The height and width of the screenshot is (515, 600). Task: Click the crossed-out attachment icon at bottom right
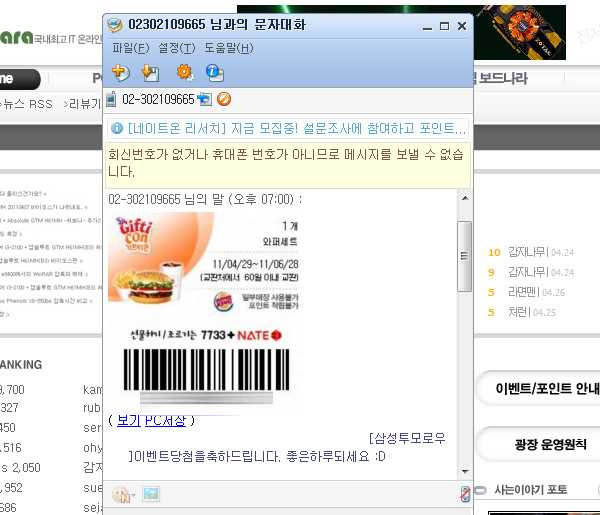[465, 494]
